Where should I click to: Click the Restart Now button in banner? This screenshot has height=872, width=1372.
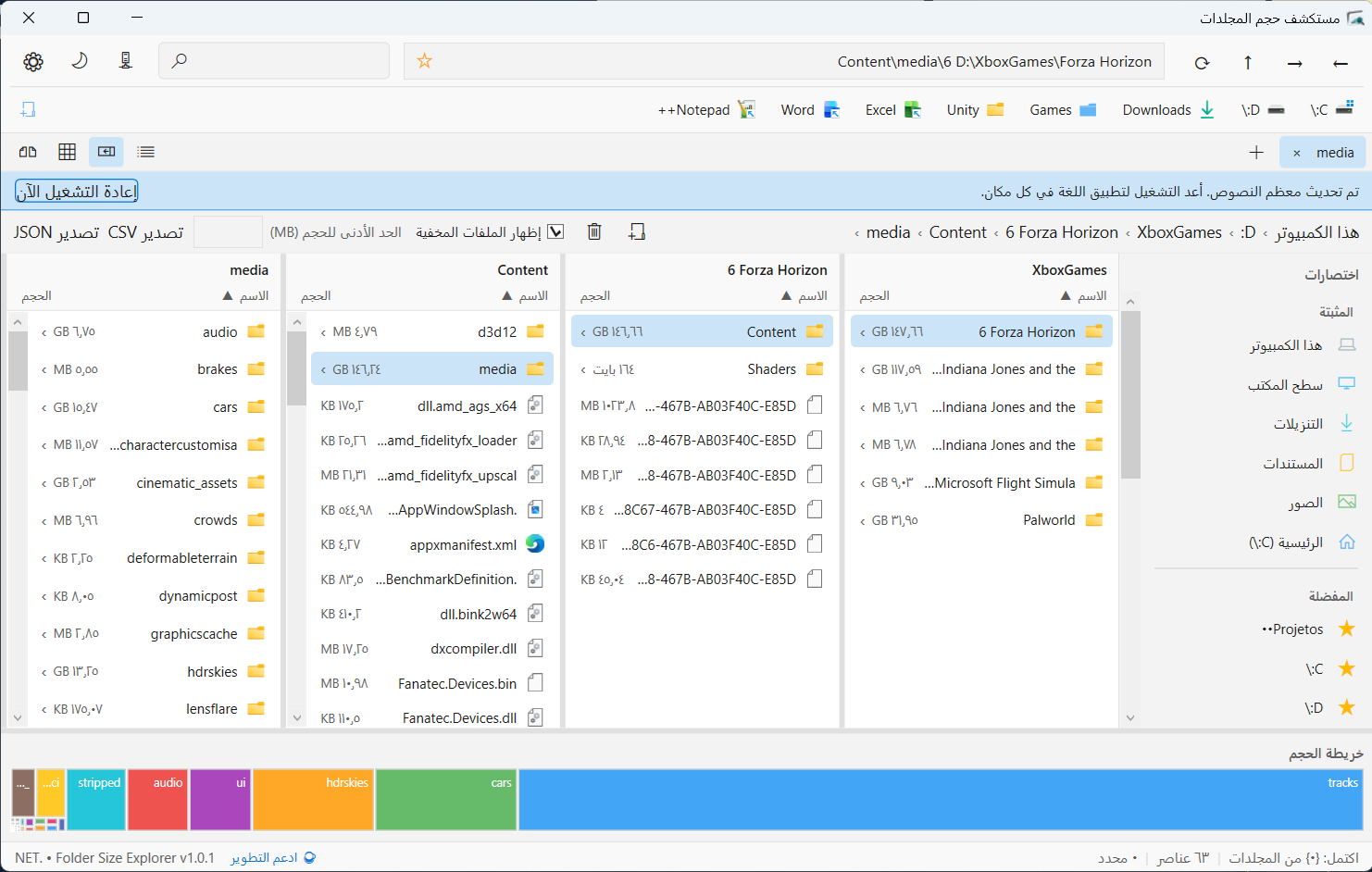(x=76, y=192)
